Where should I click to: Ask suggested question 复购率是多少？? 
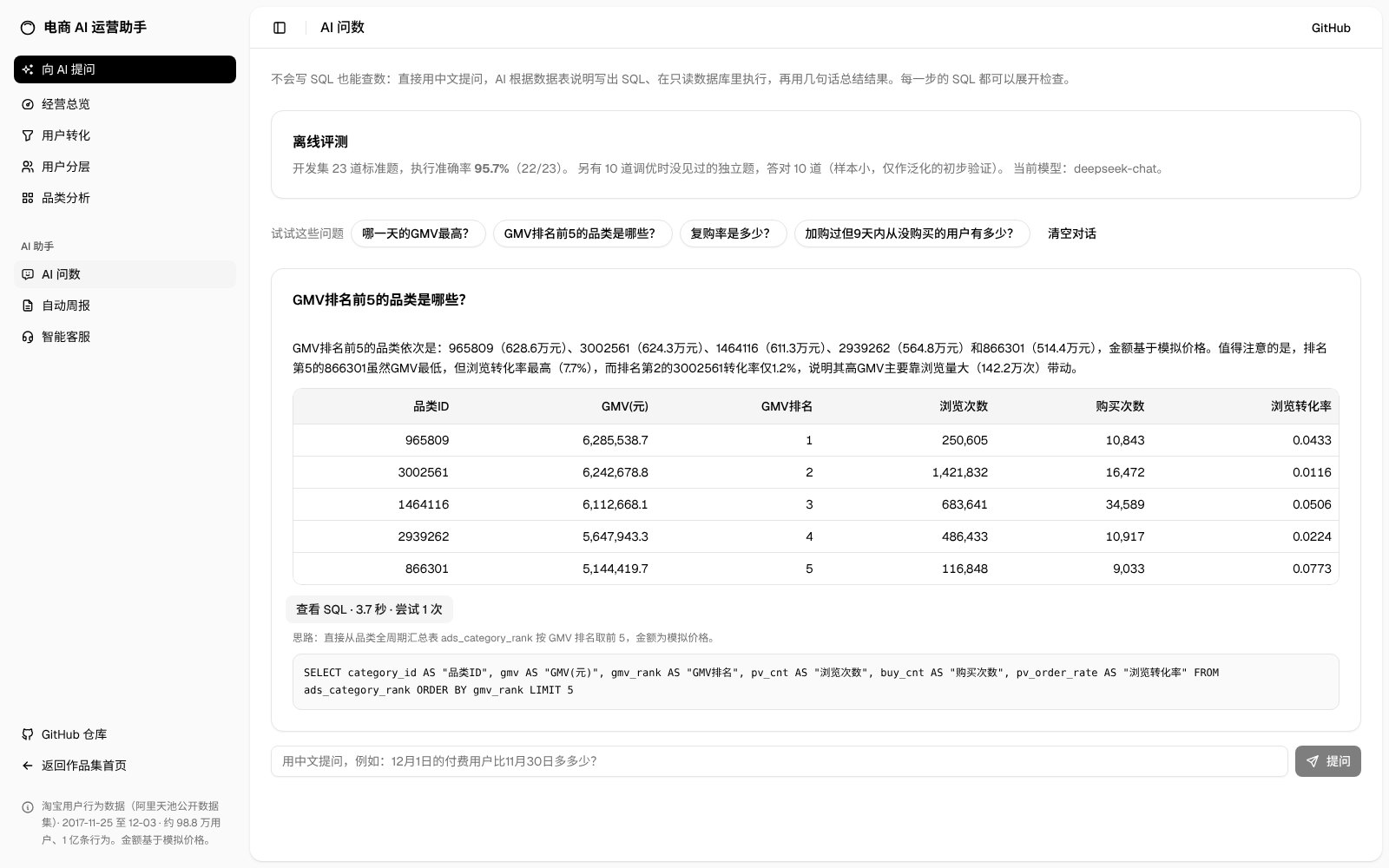coord(733,233)
